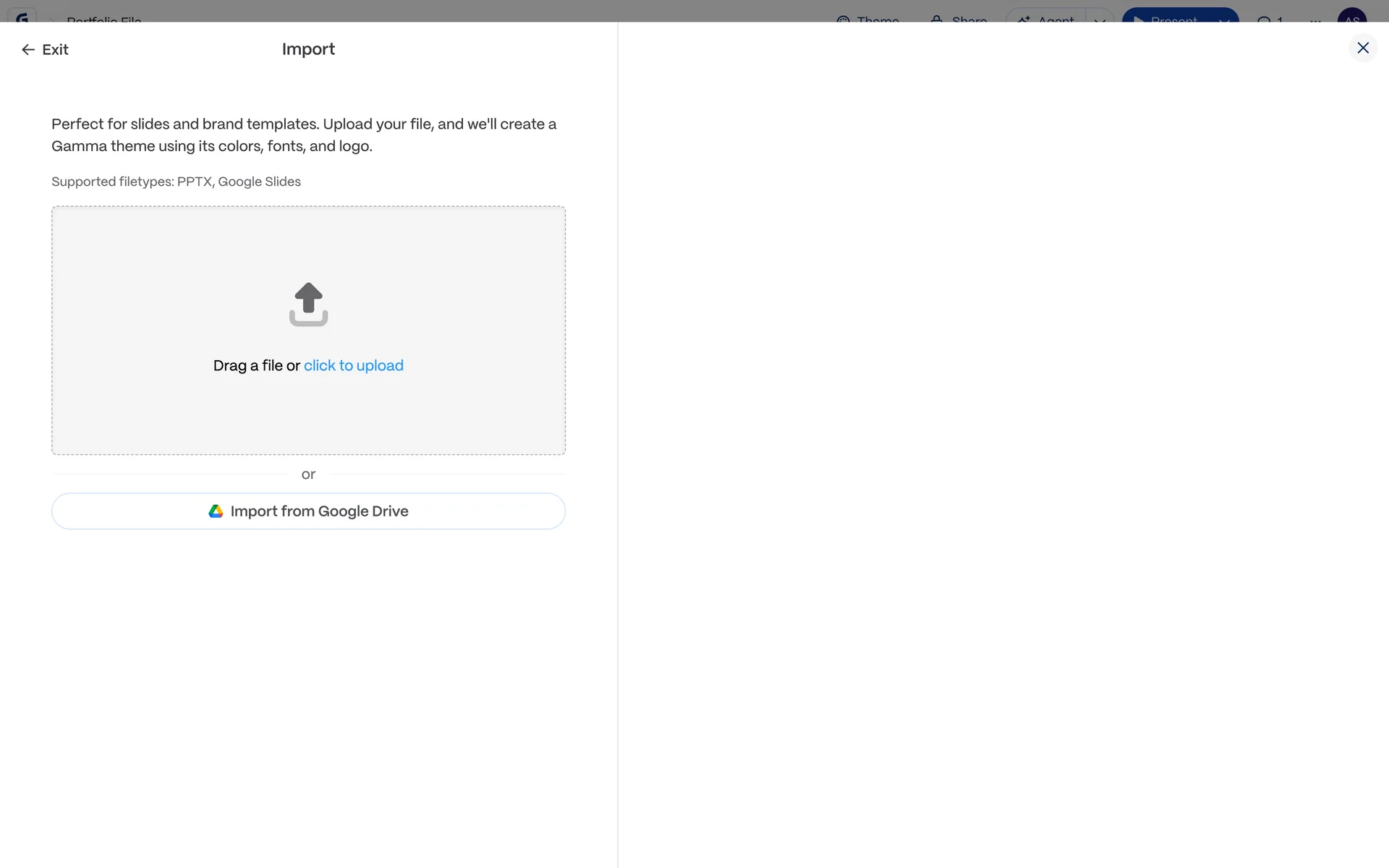The height and width of the screenshot is (868, 1389).
Task: Click the Google Drive logo icon
Action: 216,511
